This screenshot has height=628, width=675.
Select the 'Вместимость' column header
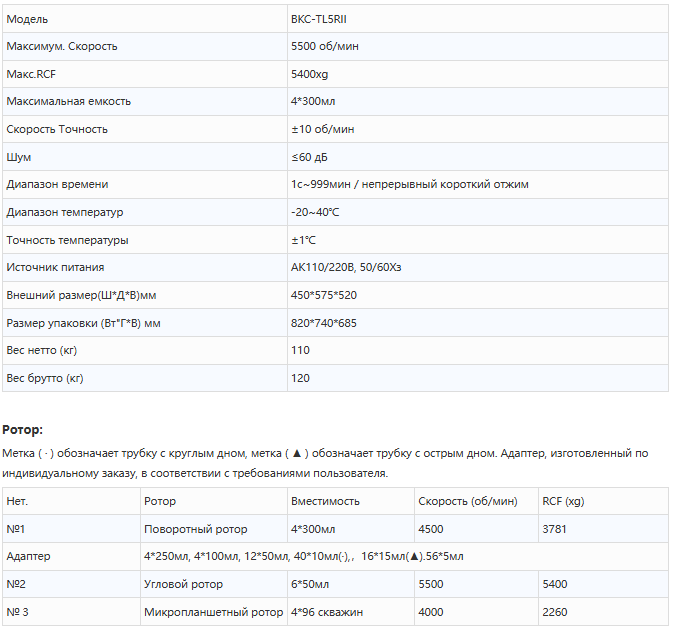(x=325, y=501)
